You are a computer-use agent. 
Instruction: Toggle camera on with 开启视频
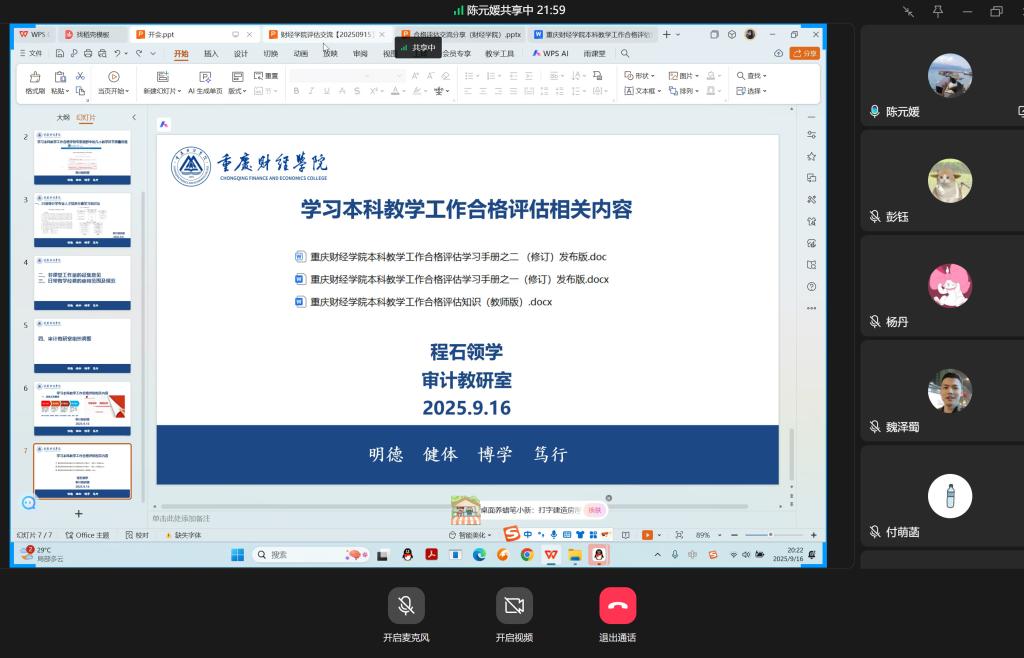(514, 606)
